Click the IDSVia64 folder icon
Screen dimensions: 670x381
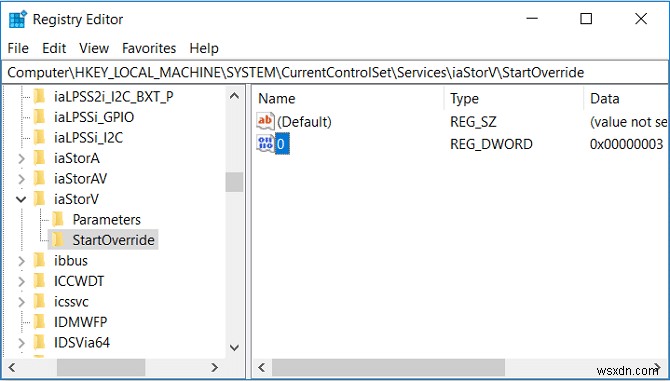click(39, 343)
